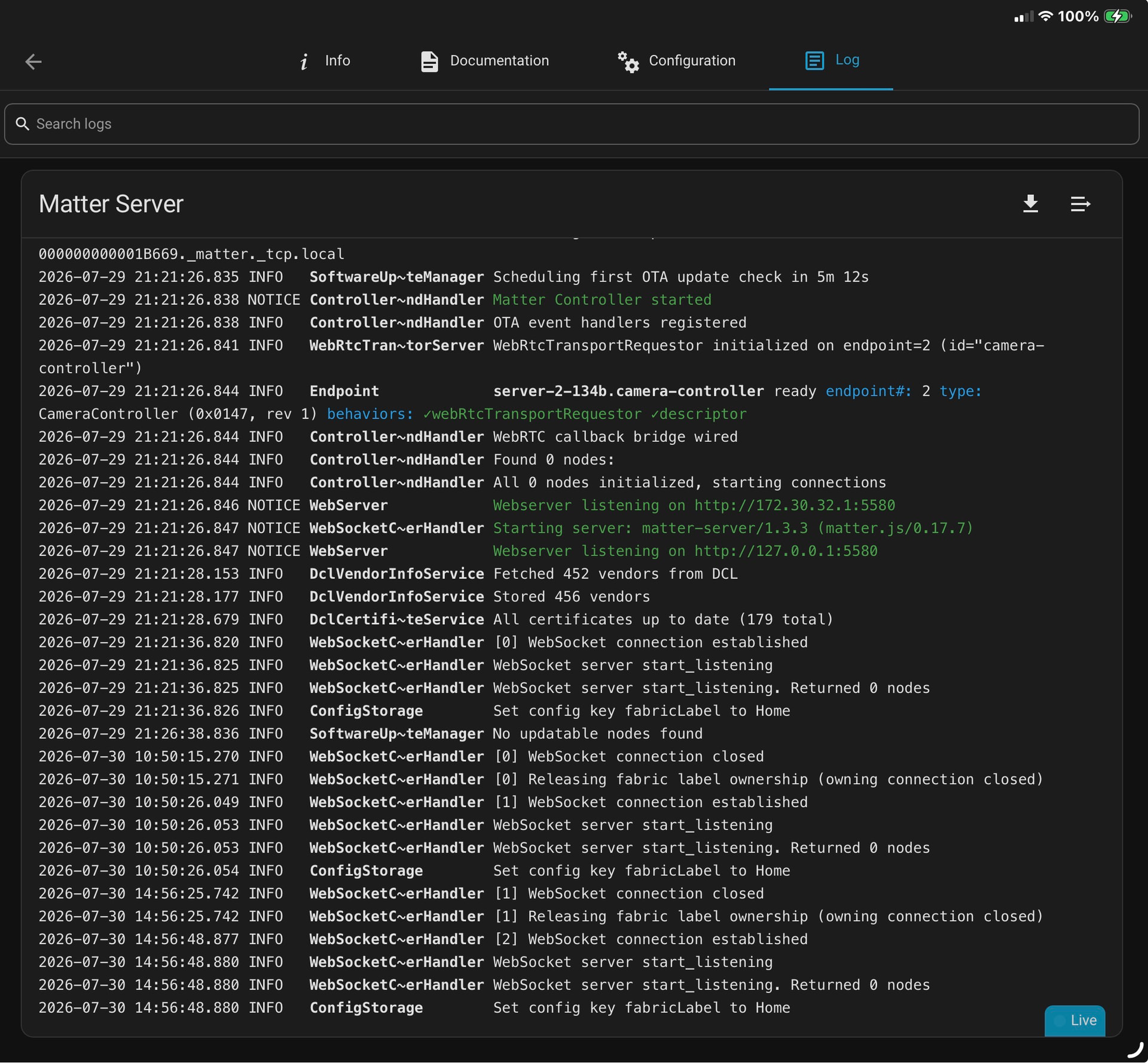Click 'Set config key fabricLabel' at 10:50:26.054
The width and height of the screenshot is (1148, 1063).
[642, 870]
